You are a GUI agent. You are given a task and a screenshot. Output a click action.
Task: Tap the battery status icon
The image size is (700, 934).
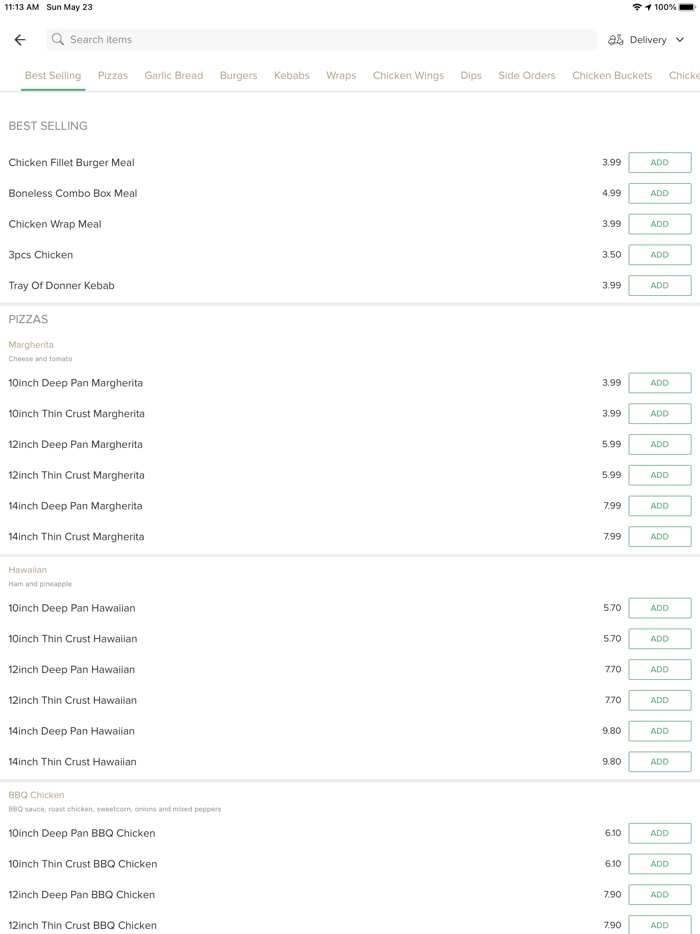click(x=687, y=7)
